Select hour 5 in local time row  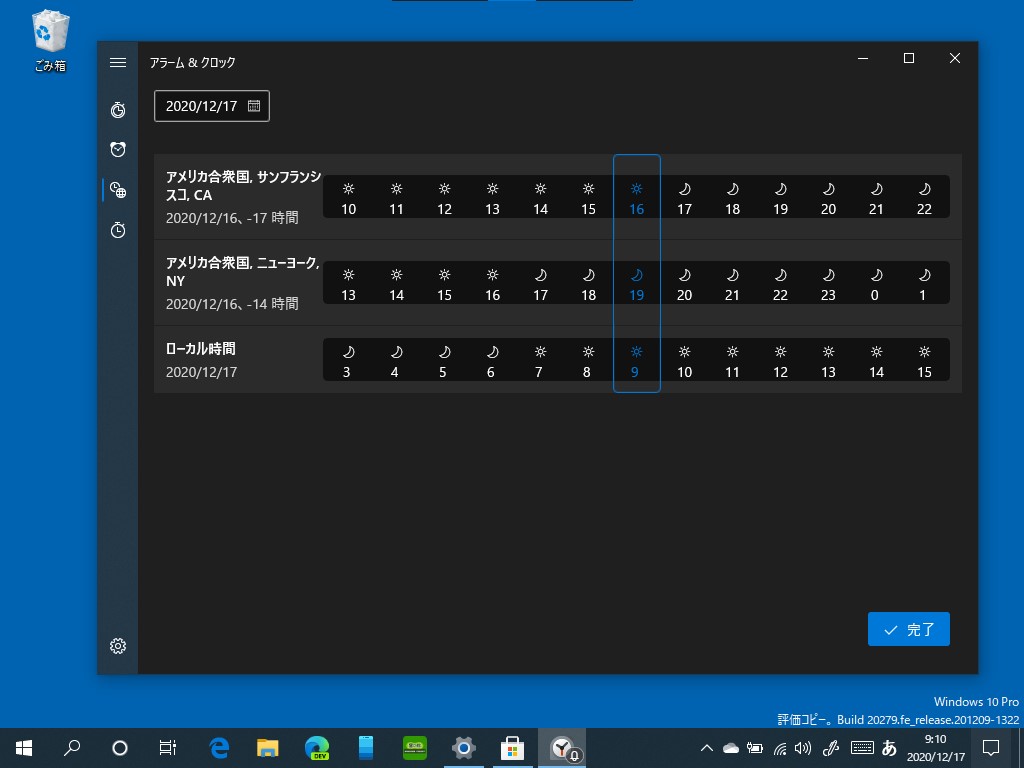click(443, 362)
